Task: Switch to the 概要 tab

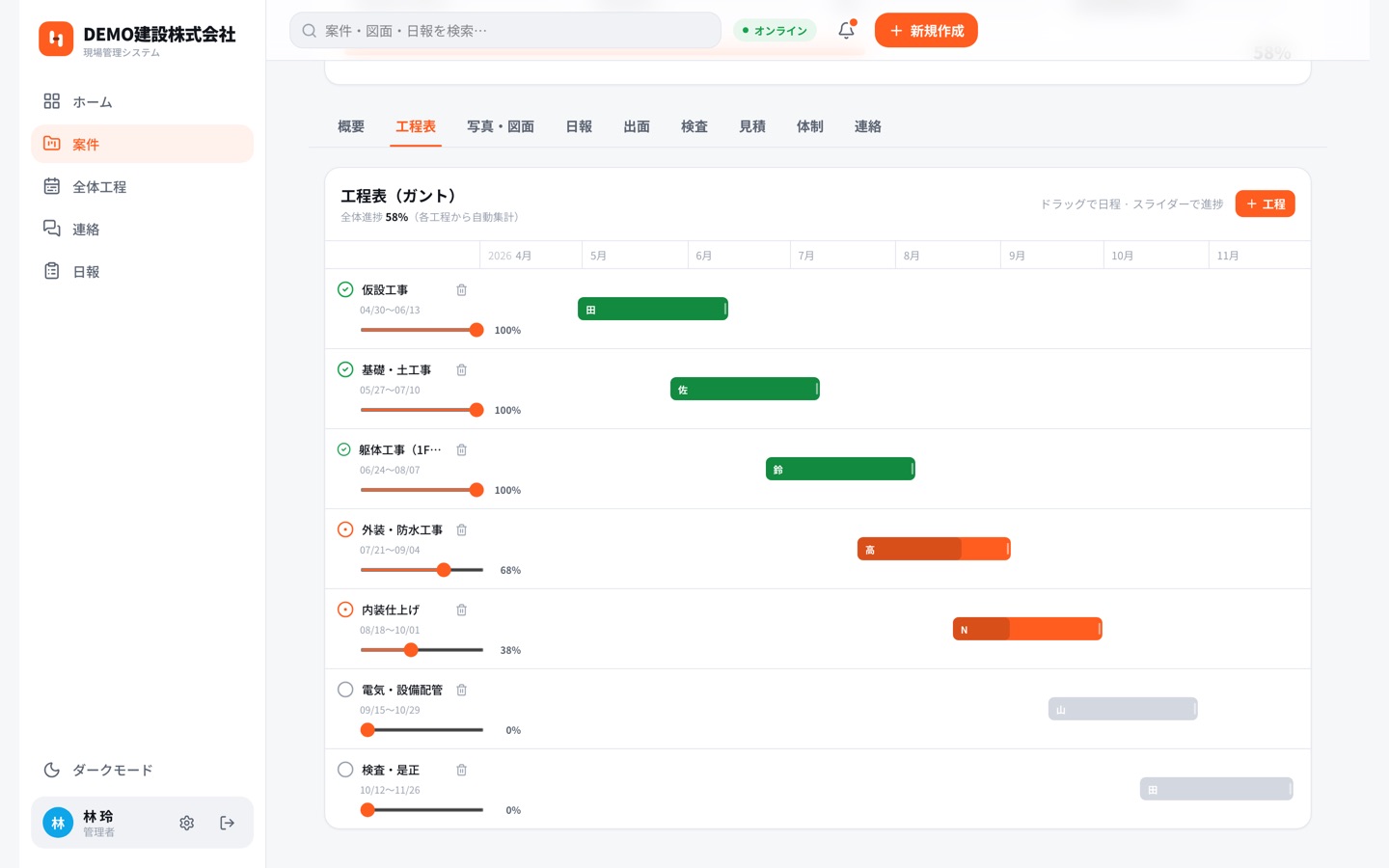Action: 351,126
